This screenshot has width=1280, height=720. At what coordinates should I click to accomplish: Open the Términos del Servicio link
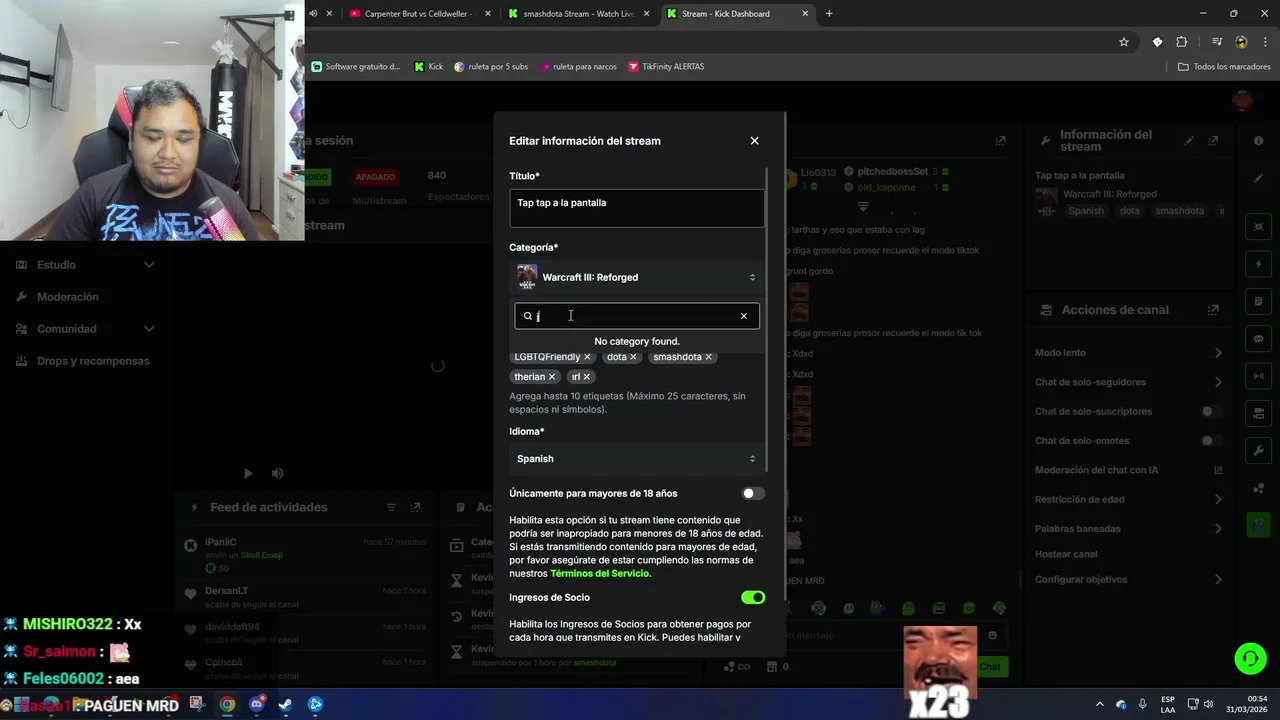(x=600, y=573)
